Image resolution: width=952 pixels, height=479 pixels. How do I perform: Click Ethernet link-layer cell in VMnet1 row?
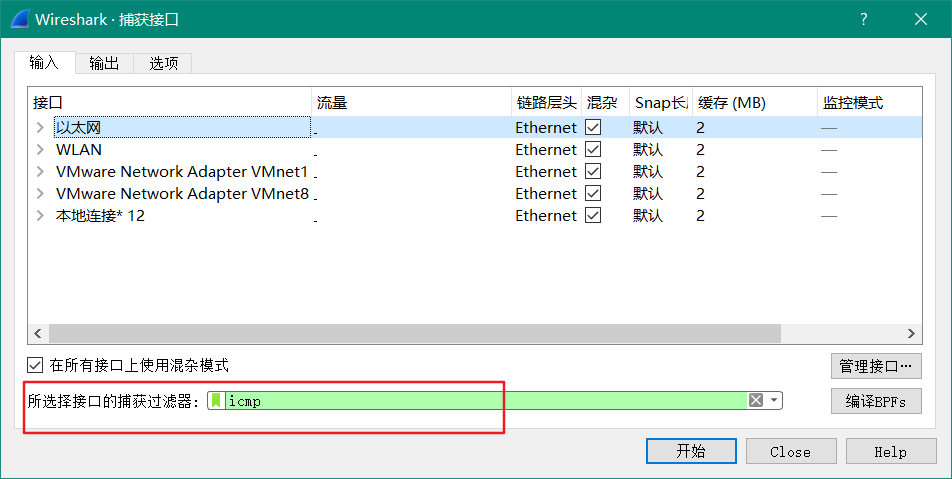pos(546,171)
